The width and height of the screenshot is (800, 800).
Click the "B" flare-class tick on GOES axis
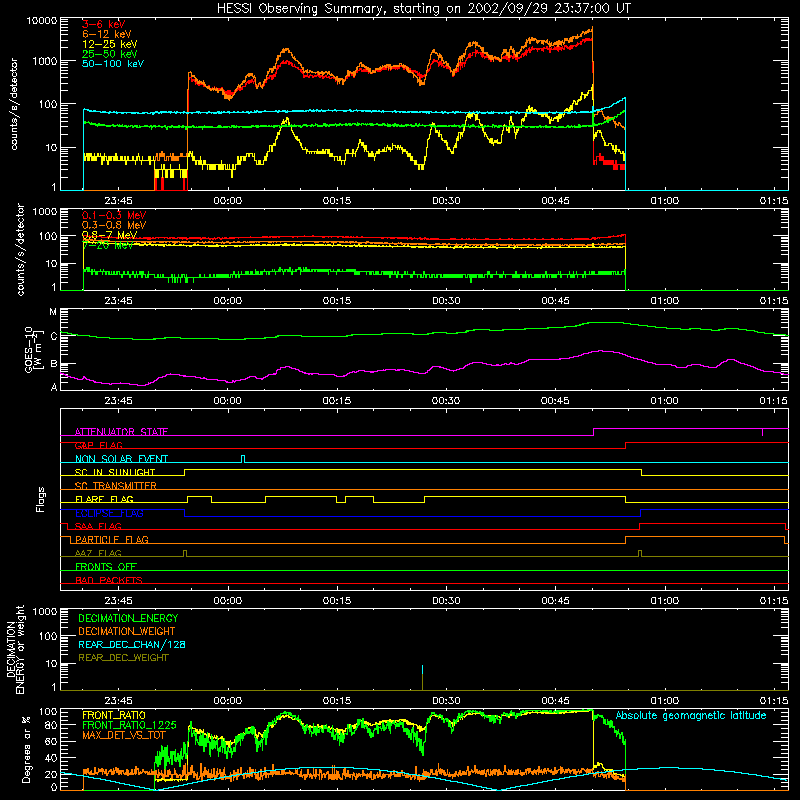[54, 364]
